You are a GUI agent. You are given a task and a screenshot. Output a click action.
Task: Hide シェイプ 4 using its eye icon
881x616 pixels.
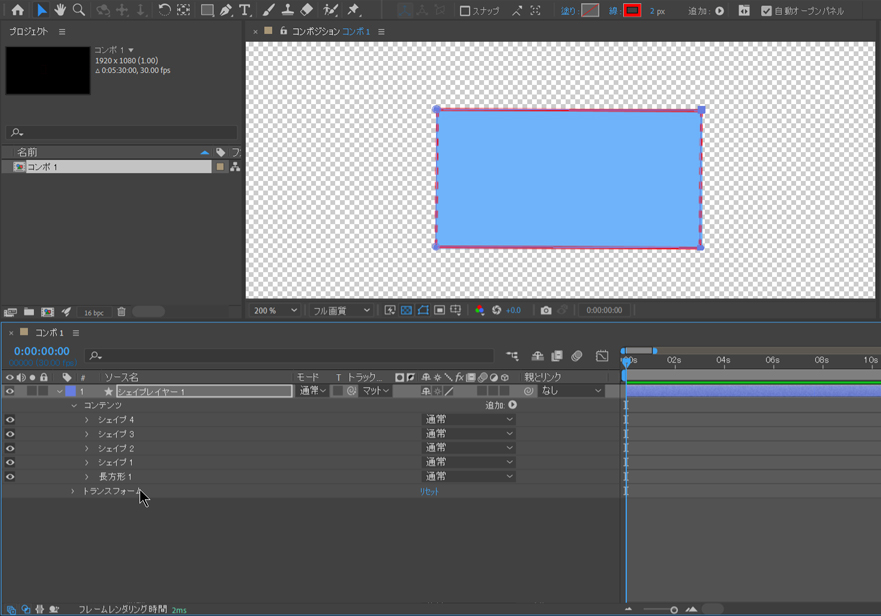point(10,420)
